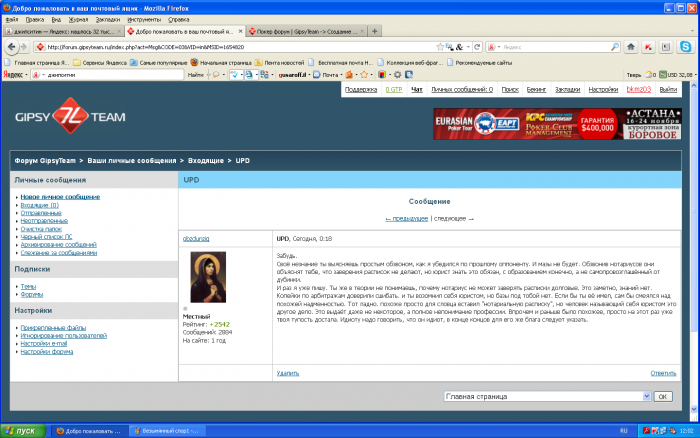The width and height of the screenshot is (700, 438).
Task: Open the Закладки menu
Action: click(x=108, y=20)
